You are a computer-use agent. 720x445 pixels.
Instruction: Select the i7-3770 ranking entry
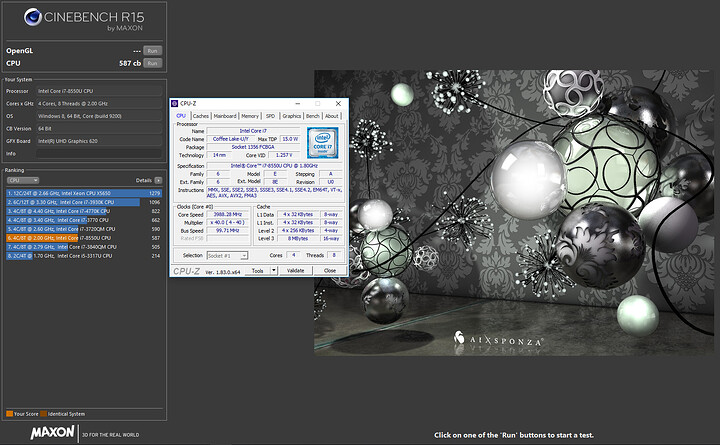[84, 220]
